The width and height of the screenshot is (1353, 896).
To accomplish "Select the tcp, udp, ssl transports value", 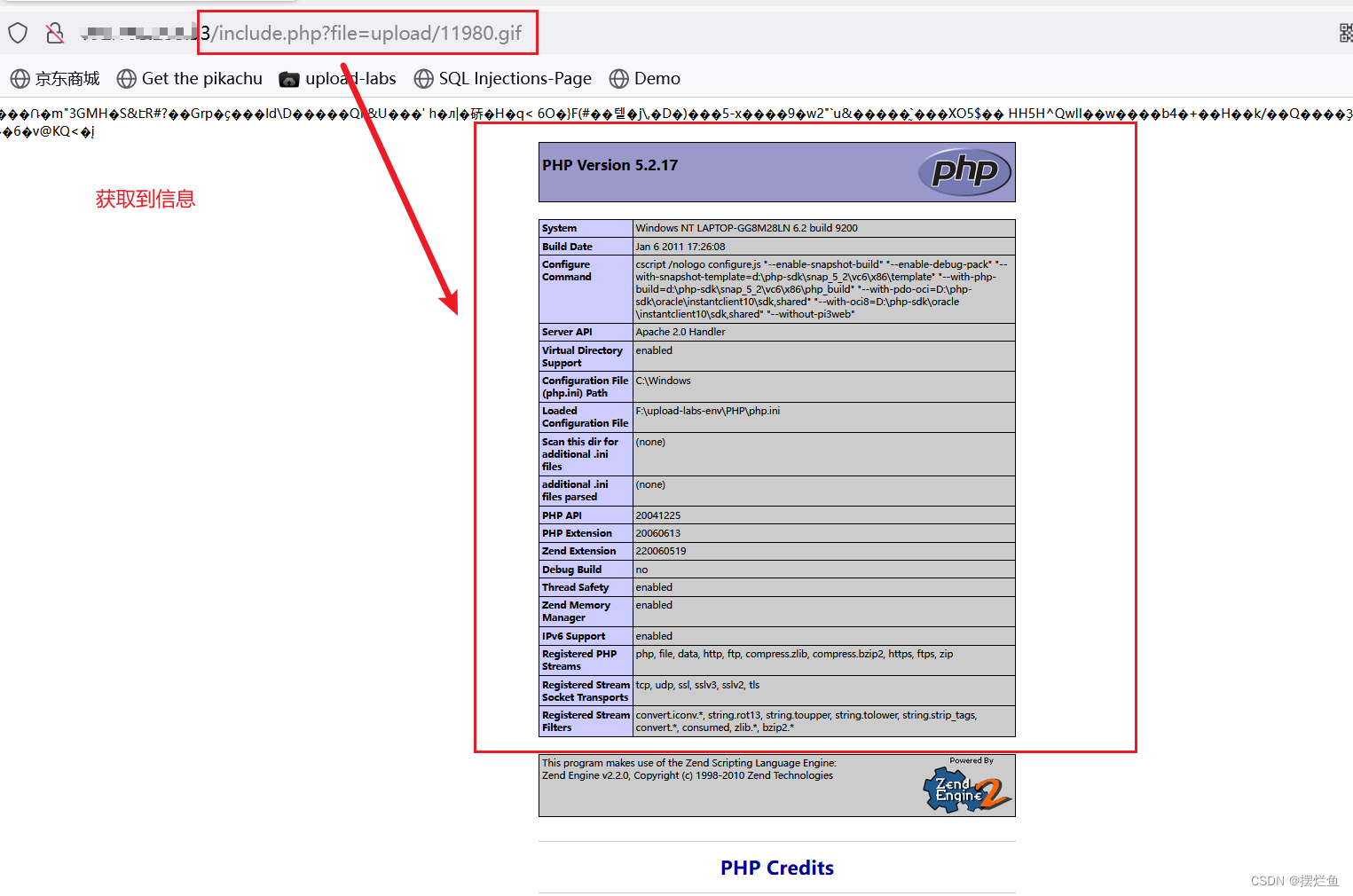I will coord(697,685).
